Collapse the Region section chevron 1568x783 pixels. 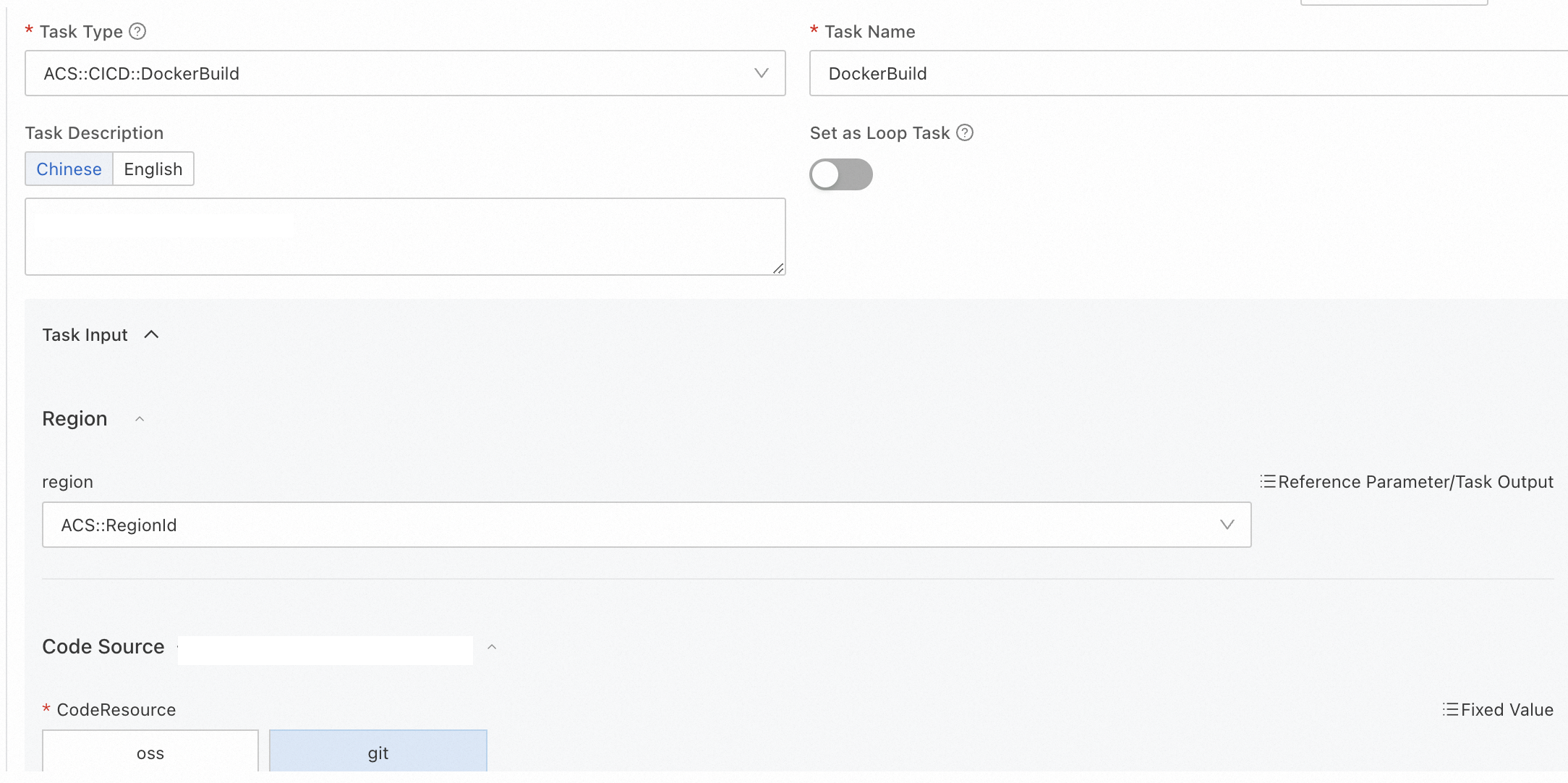click(x=140, y=419)
